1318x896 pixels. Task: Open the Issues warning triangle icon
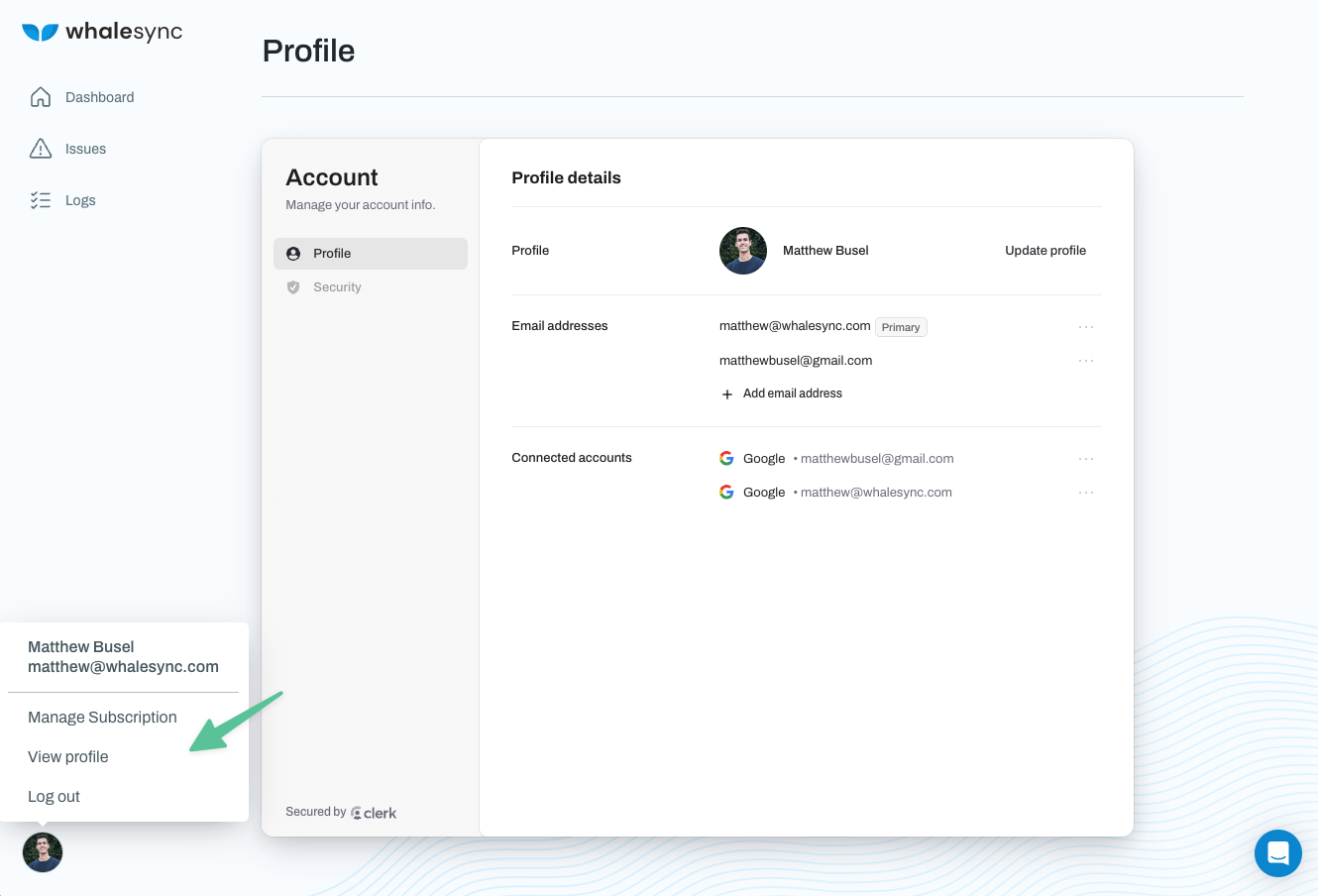(41, 149)
